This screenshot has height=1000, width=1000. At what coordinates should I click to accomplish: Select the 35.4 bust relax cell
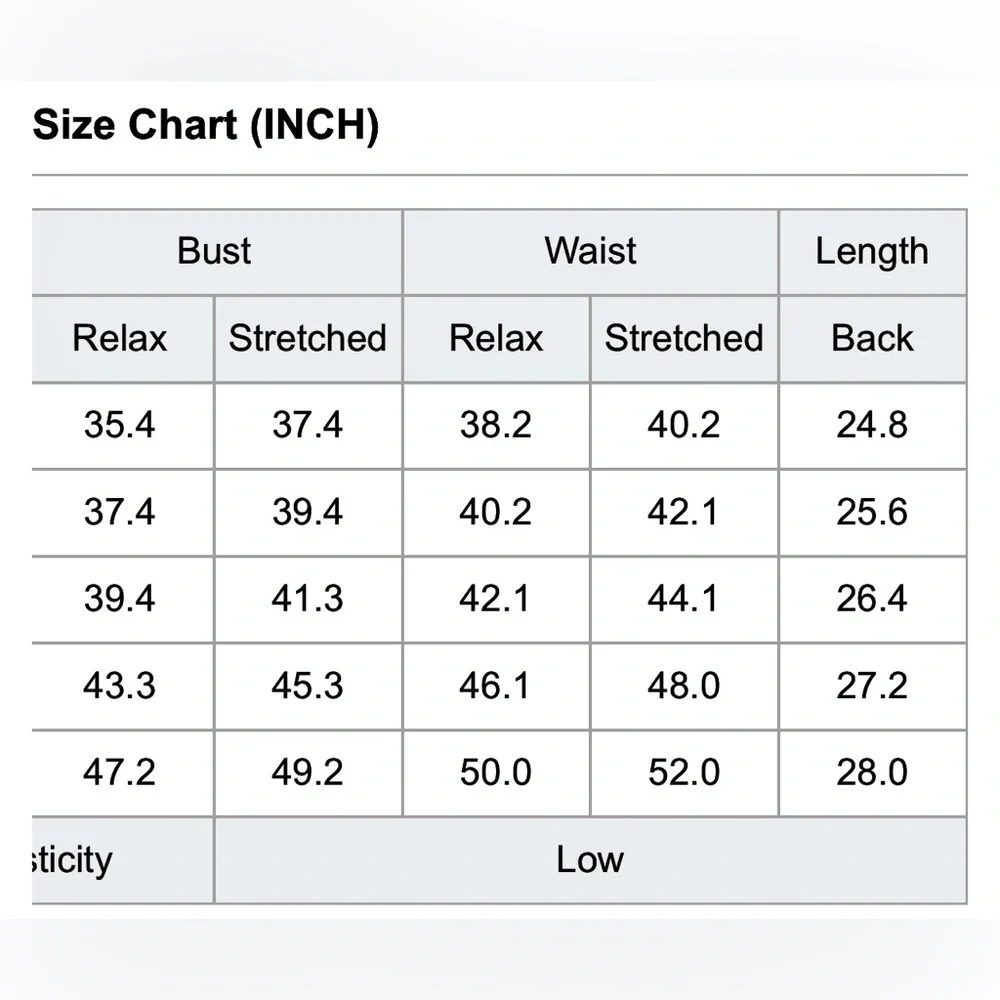point(122,425)
